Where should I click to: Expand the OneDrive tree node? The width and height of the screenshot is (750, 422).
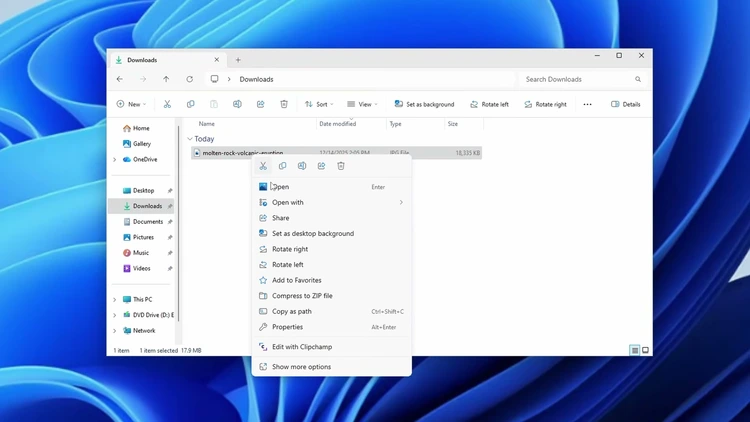[x=115, y=159]
